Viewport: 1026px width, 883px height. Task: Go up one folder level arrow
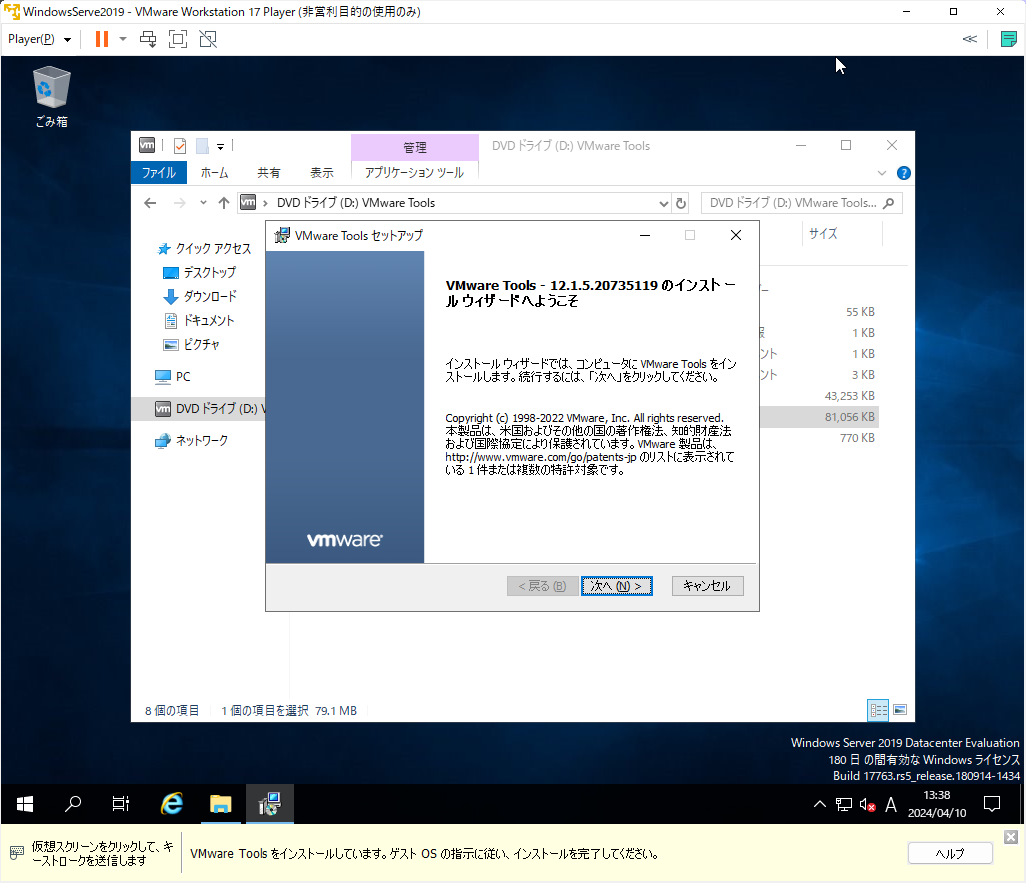pos(224,203)
